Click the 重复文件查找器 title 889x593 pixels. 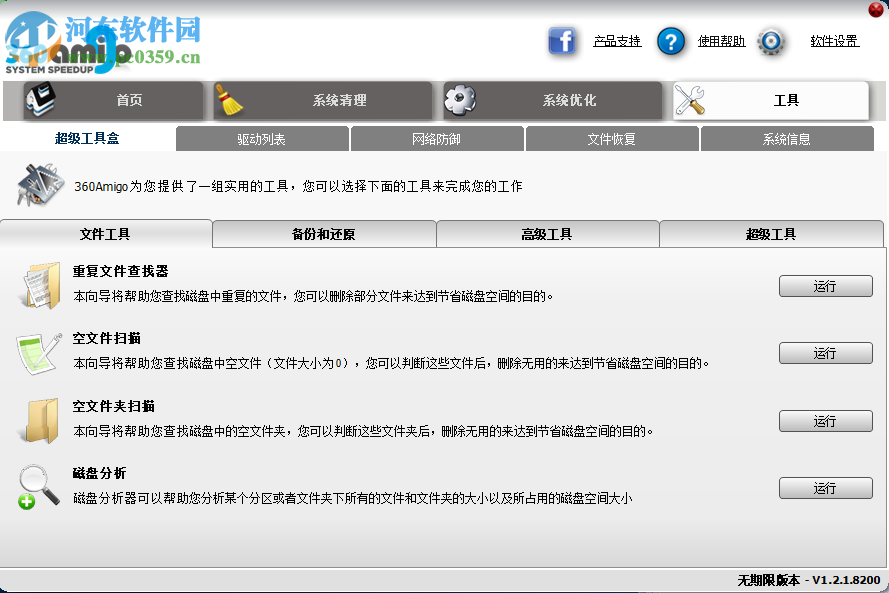[120, 271]
